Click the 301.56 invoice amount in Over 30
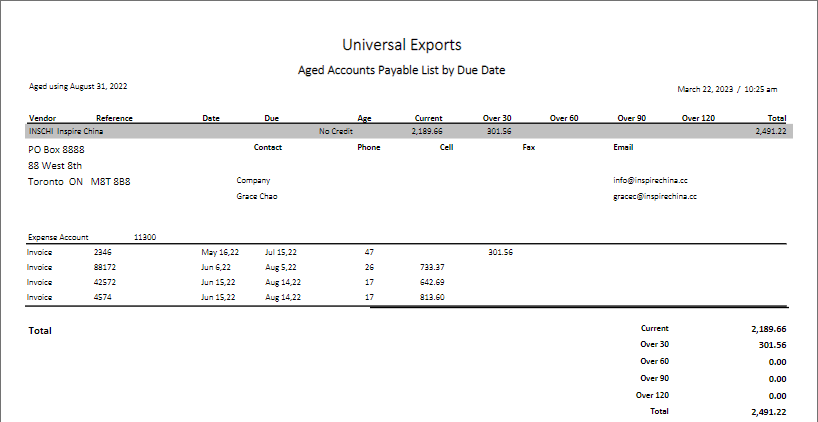 [x=500, y=253]
